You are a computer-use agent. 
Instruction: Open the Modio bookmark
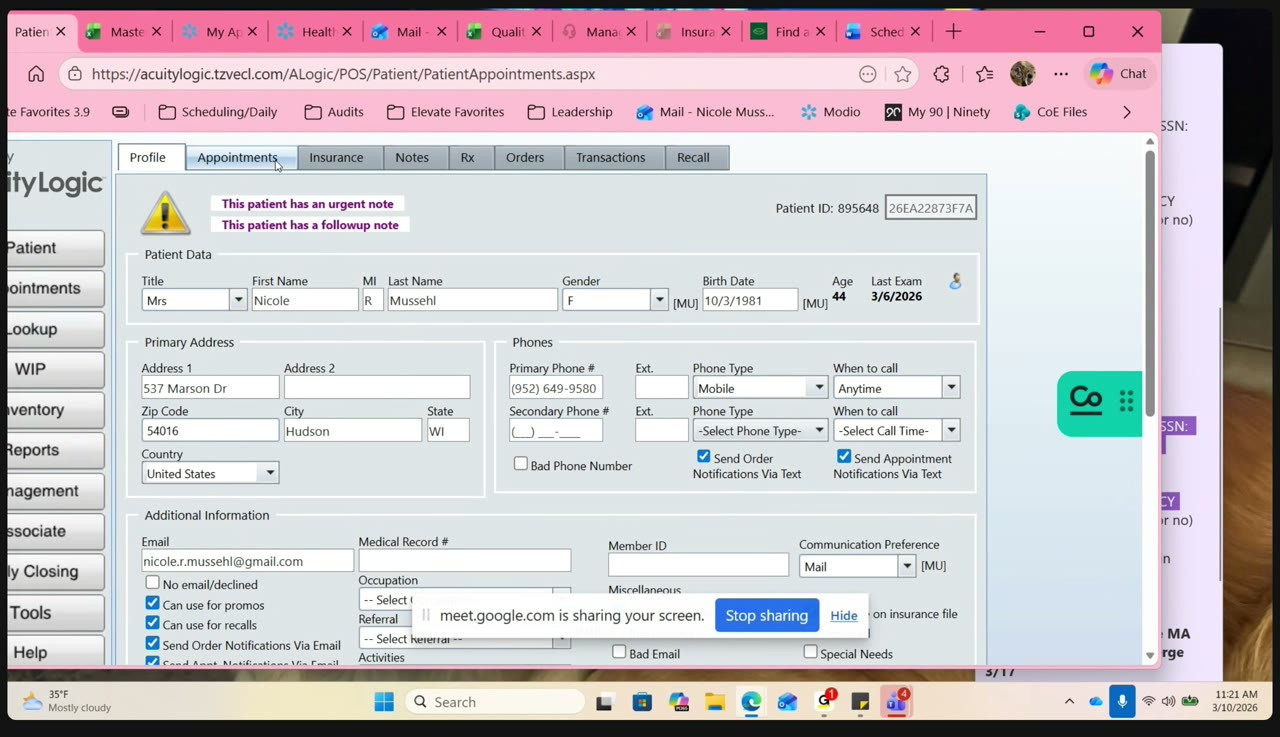[830, 112]
